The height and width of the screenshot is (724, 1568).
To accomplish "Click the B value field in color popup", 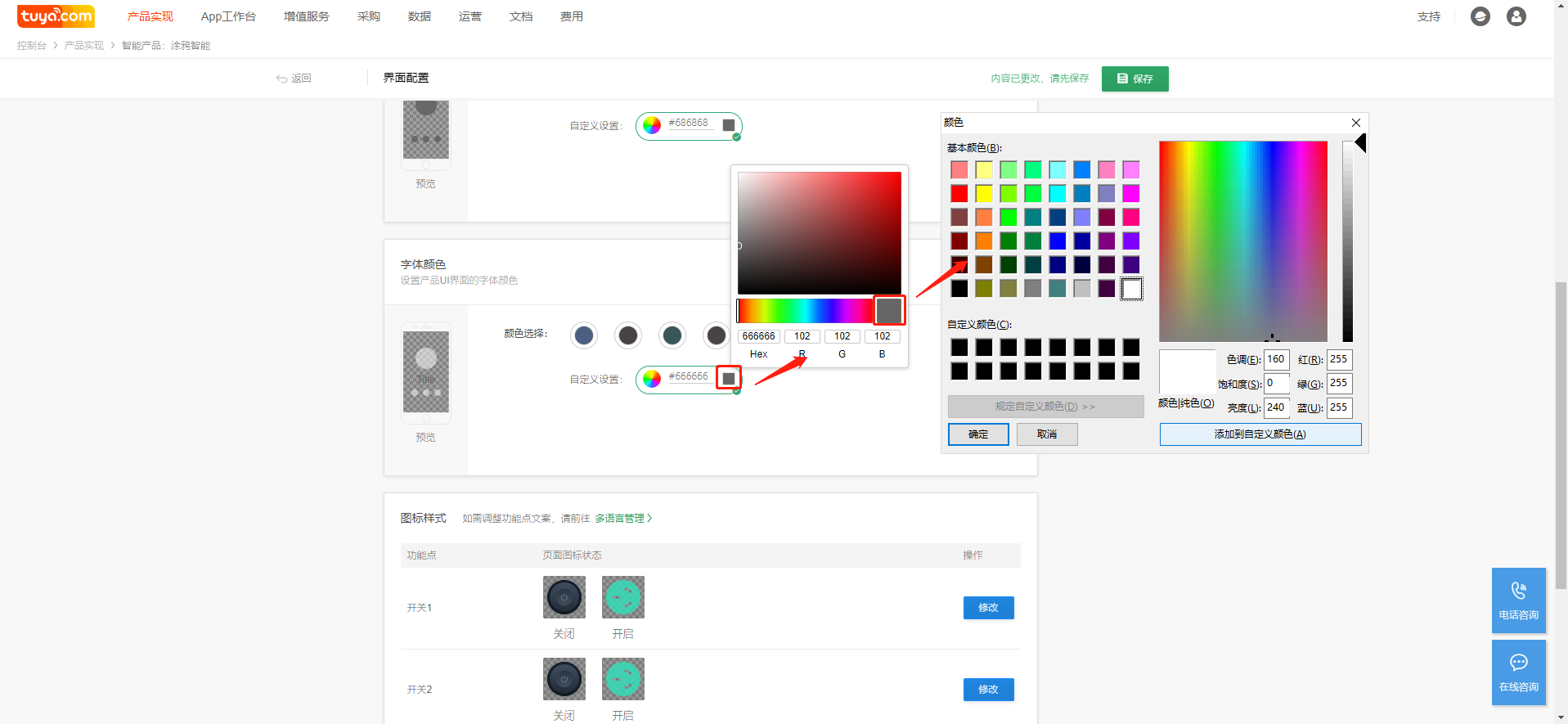I will point(883,336).
